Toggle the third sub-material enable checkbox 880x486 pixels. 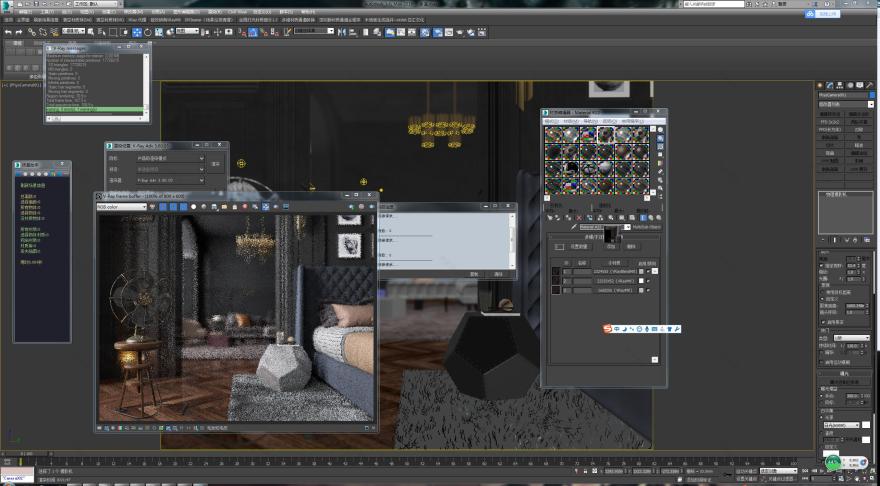[647, 290]
